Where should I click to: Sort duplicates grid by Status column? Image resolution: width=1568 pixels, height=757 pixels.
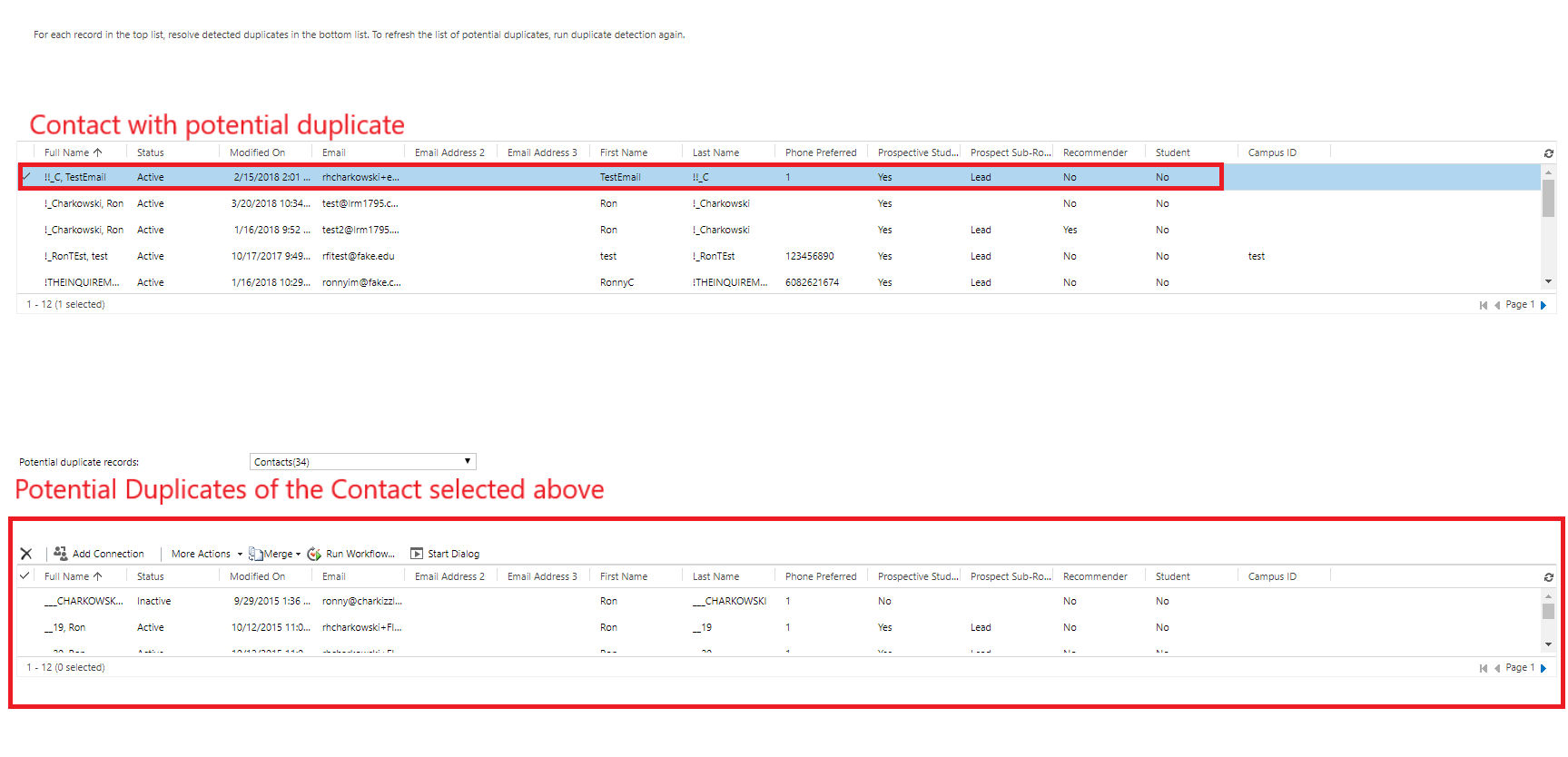click(151, 576)
